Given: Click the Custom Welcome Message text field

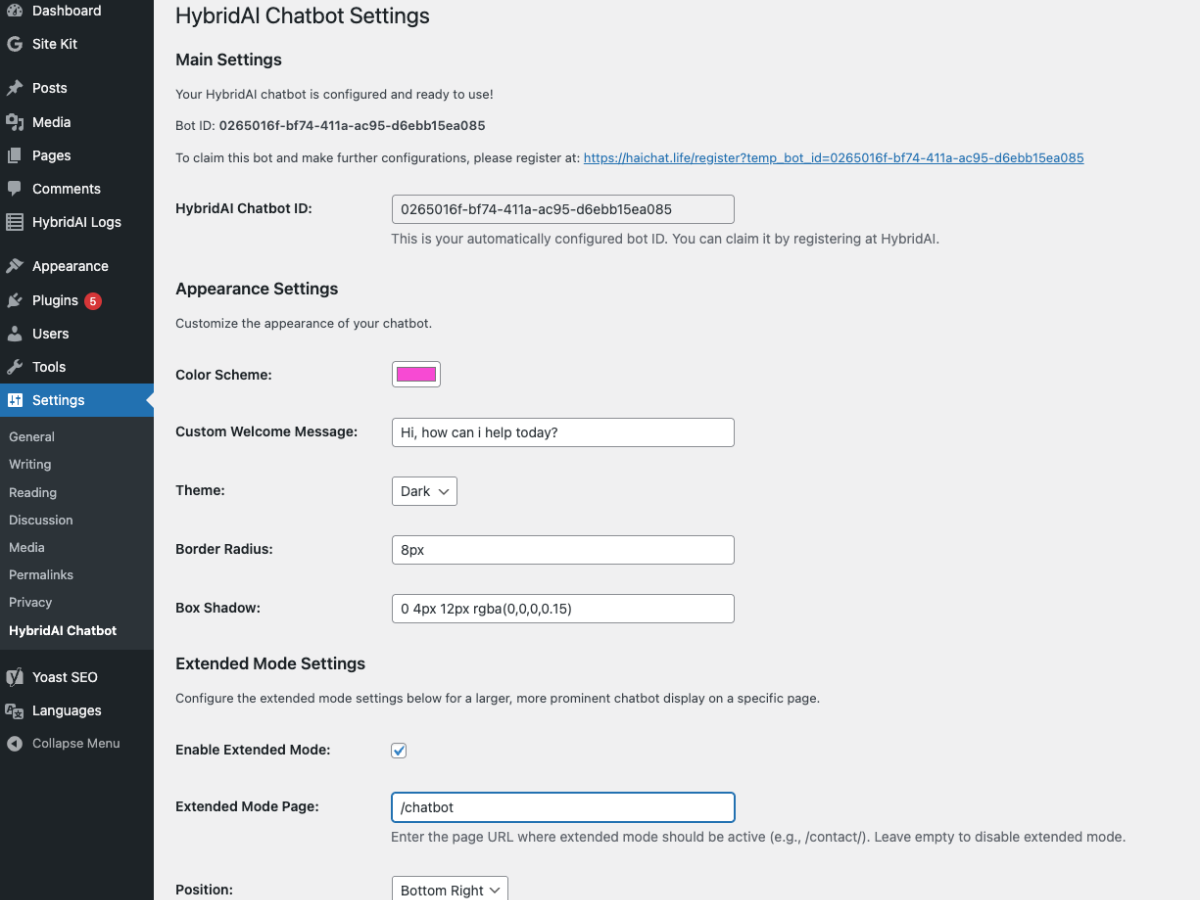Looking at the screenshot, I should (562, 432).
